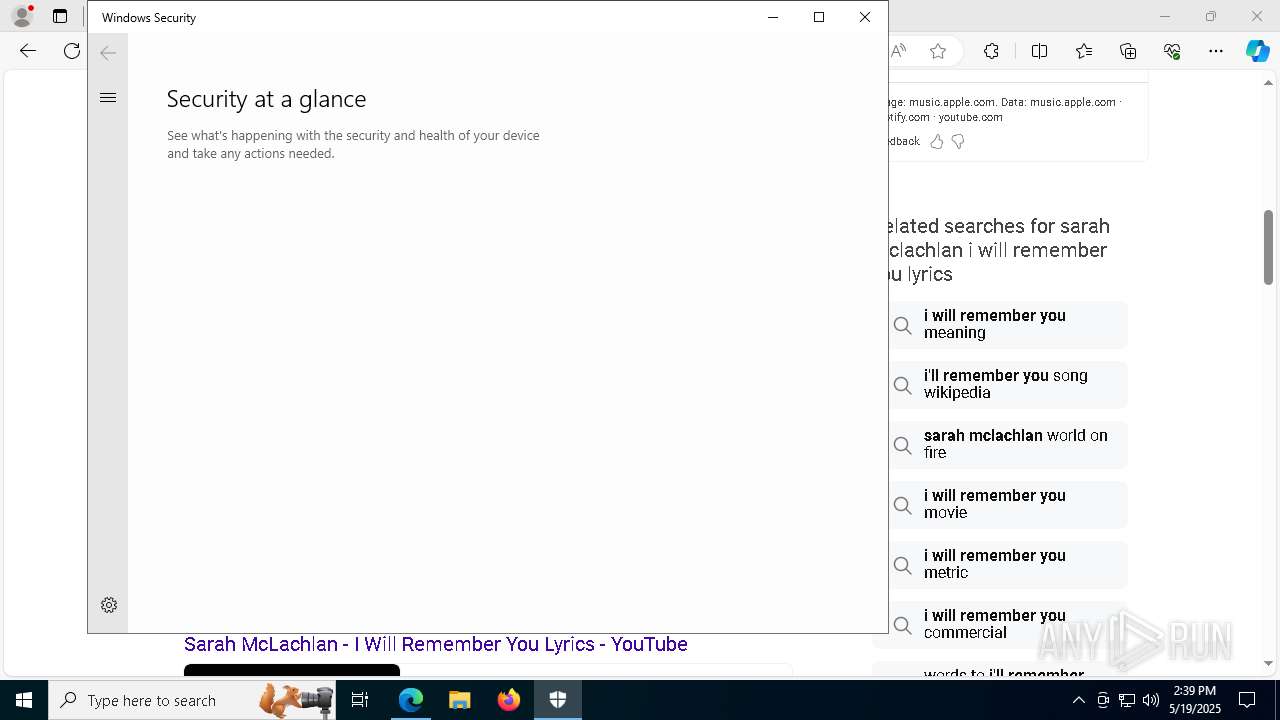This screenshot has height=720, width=1280.
Task: Toggle Read aloud in Edge address bar
Action: tap(899, 51)
